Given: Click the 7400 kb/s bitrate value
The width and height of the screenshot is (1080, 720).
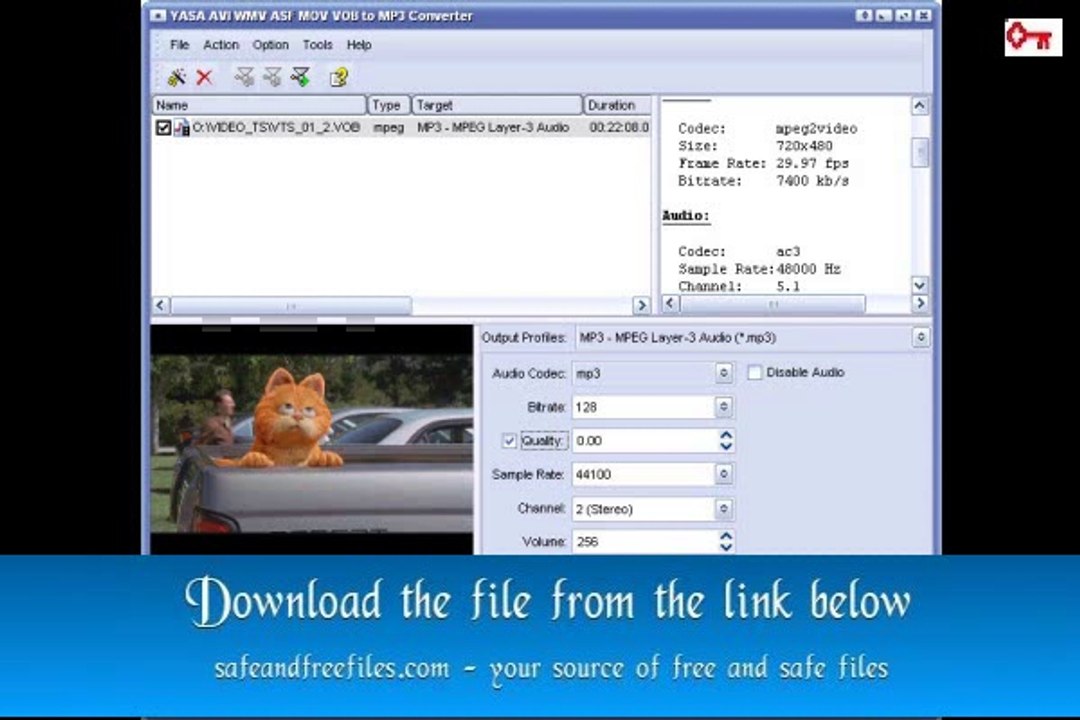Looking at the screenshot, I should click(x=813, y=181).
